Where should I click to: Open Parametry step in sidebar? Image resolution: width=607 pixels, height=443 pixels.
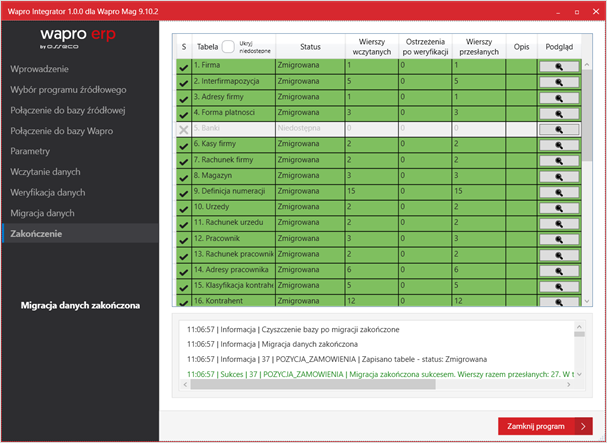point(30,152)
